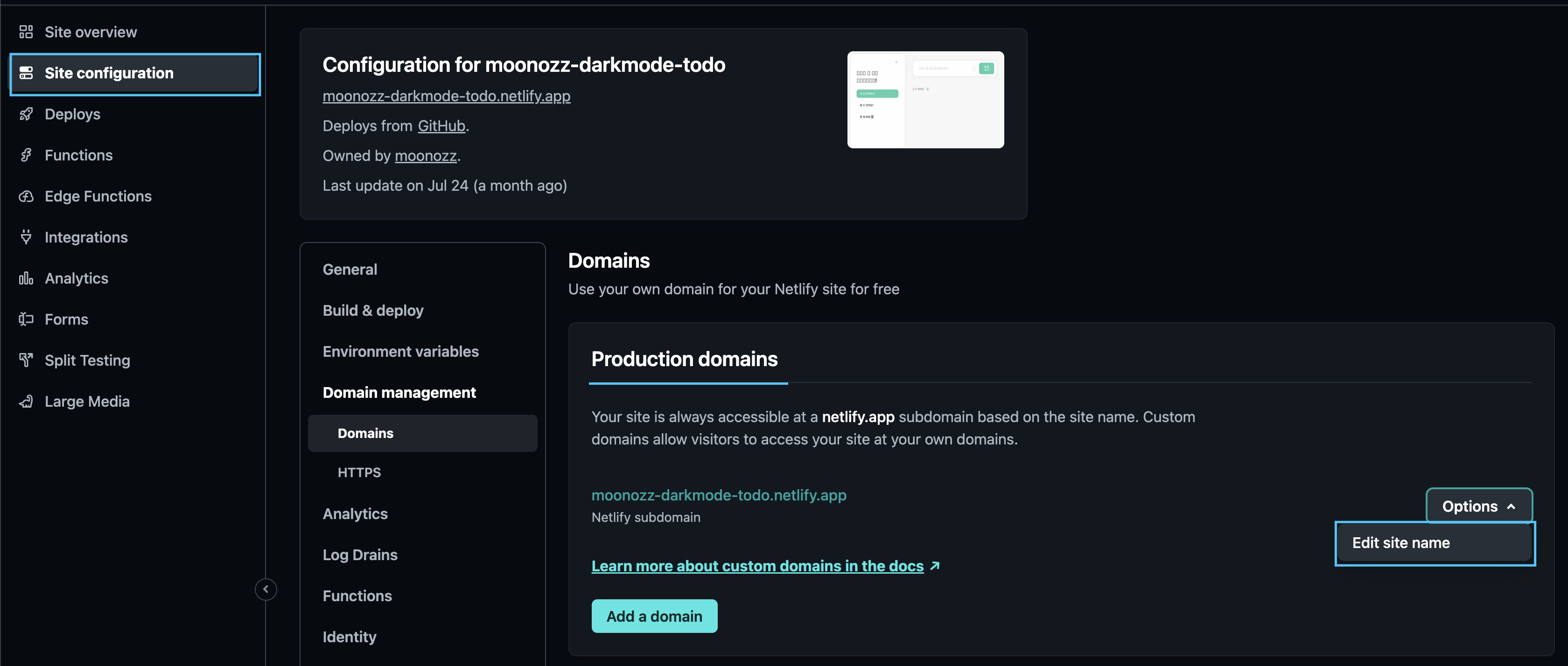1568x666 pixels.
Task: Click the Domains heading
Action: 609,260
